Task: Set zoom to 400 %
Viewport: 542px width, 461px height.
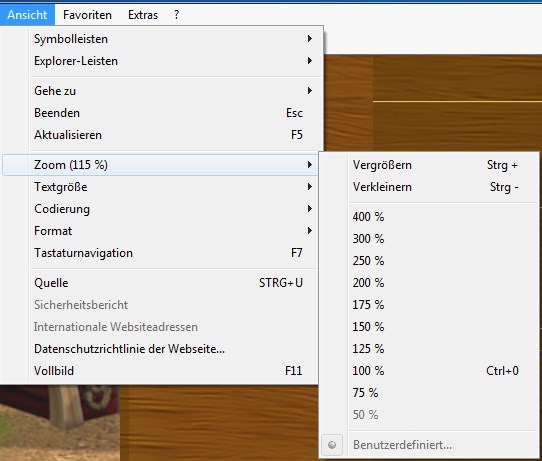Action: (429, 217)
